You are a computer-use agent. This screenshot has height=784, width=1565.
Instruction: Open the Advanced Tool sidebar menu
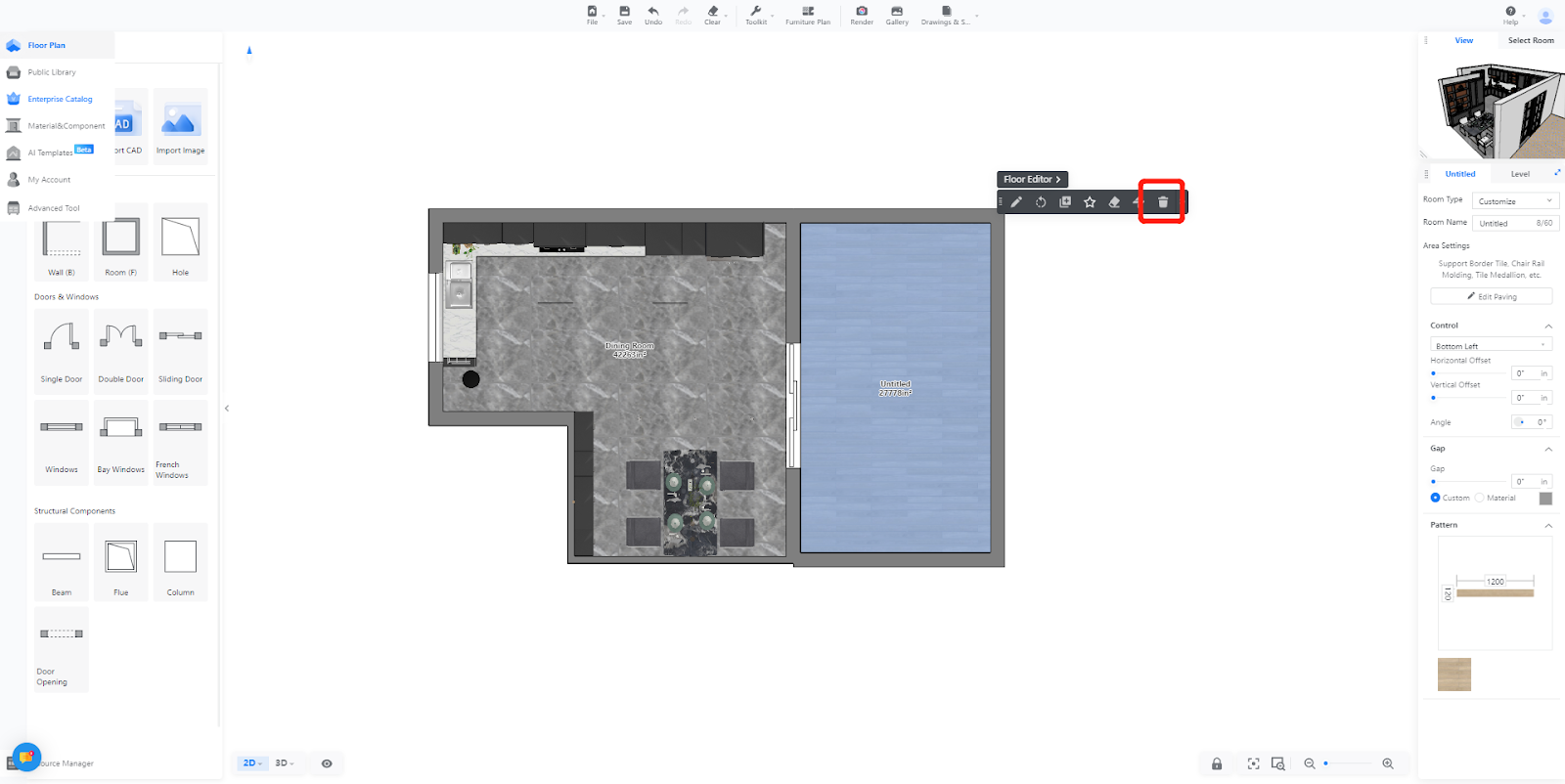[x=58, y=208]
